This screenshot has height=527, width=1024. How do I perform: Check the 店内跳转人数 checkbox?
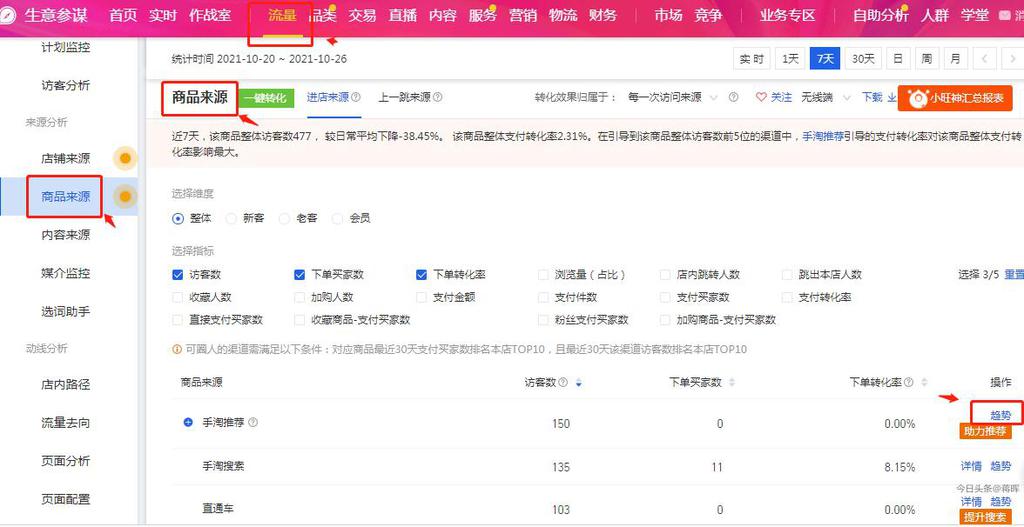665,275
